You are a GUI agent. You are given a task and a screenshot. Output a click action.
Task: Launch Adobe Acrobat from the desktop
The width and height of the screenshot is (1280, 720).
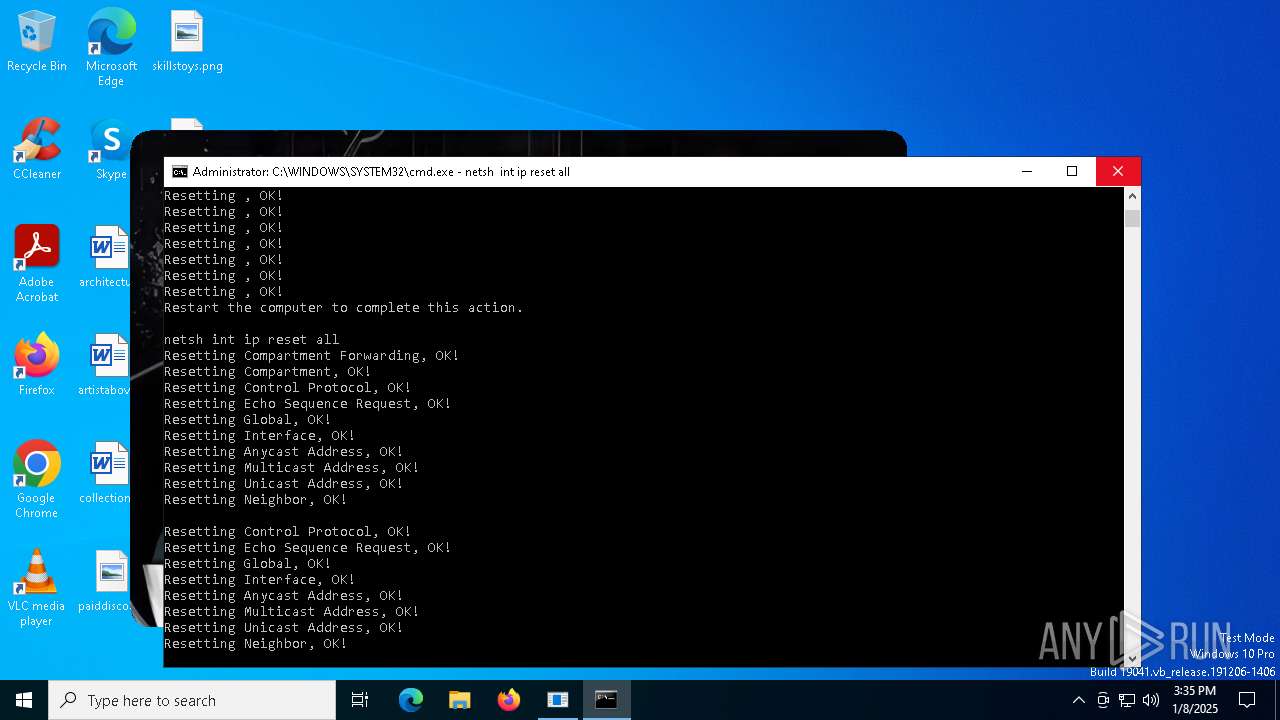click(x=37, y=264)
